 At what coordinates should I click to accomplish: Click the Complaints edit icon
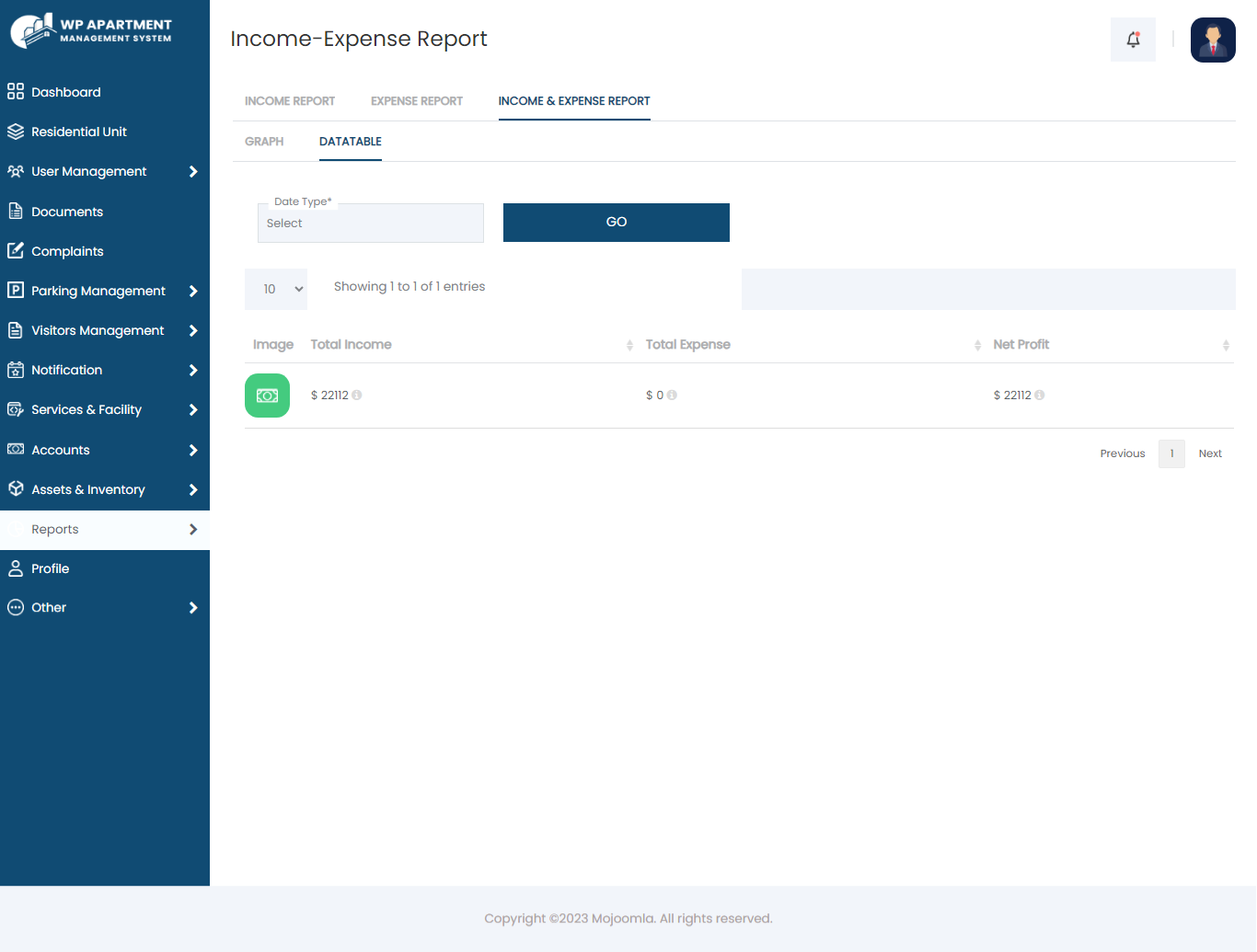16,251
